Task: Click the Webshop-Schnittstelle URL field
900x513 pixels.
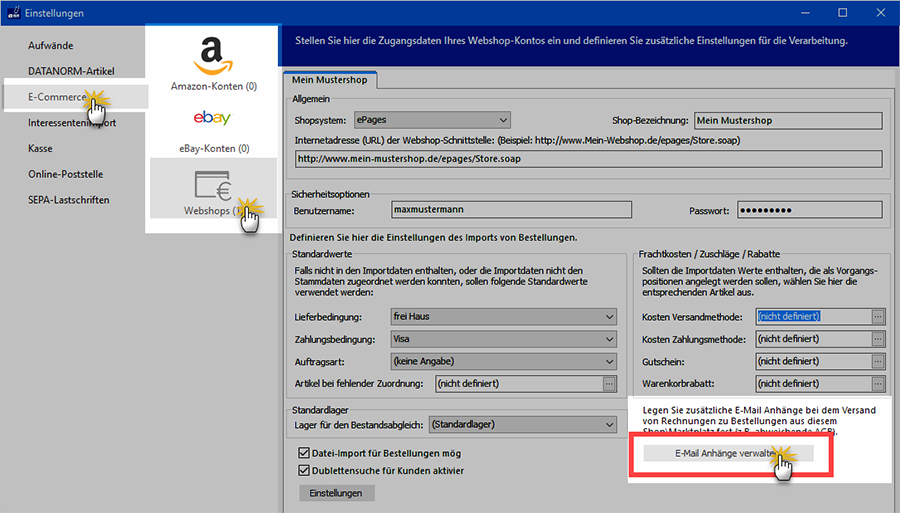Action: tap(588, 159)
